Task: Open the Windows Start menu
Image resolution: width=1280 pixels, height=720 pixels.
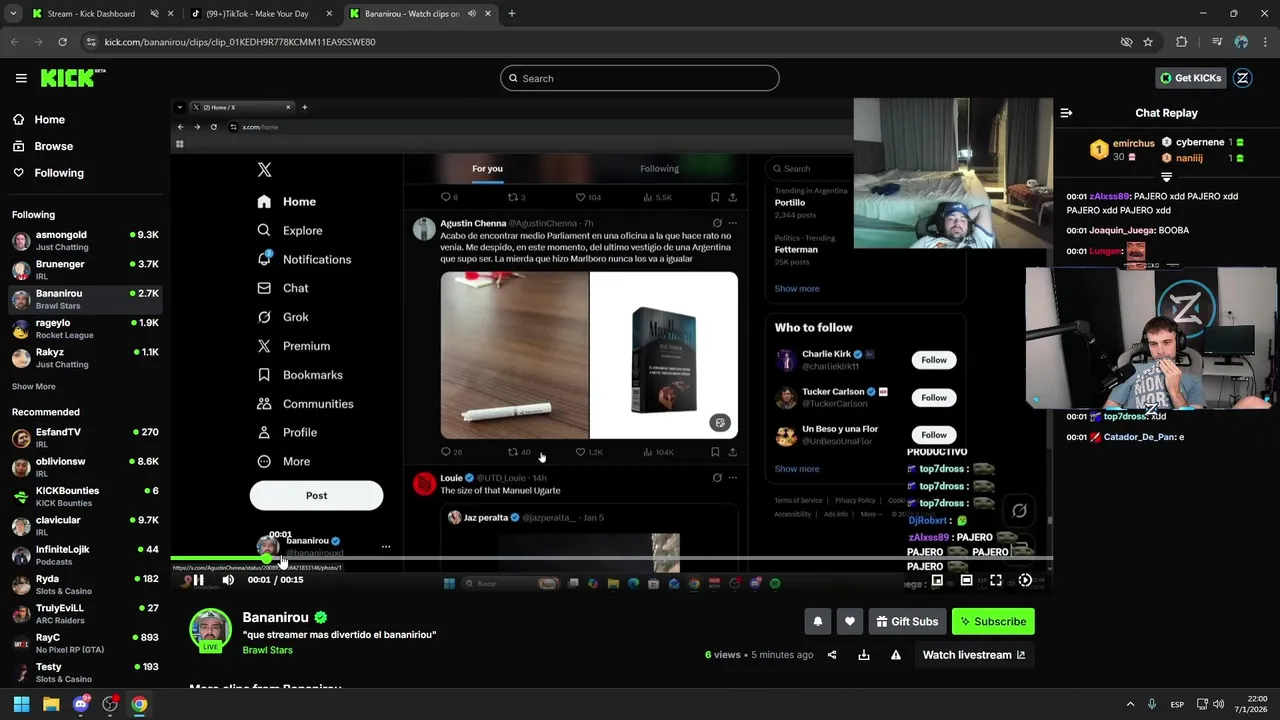Action: point(21,704)
